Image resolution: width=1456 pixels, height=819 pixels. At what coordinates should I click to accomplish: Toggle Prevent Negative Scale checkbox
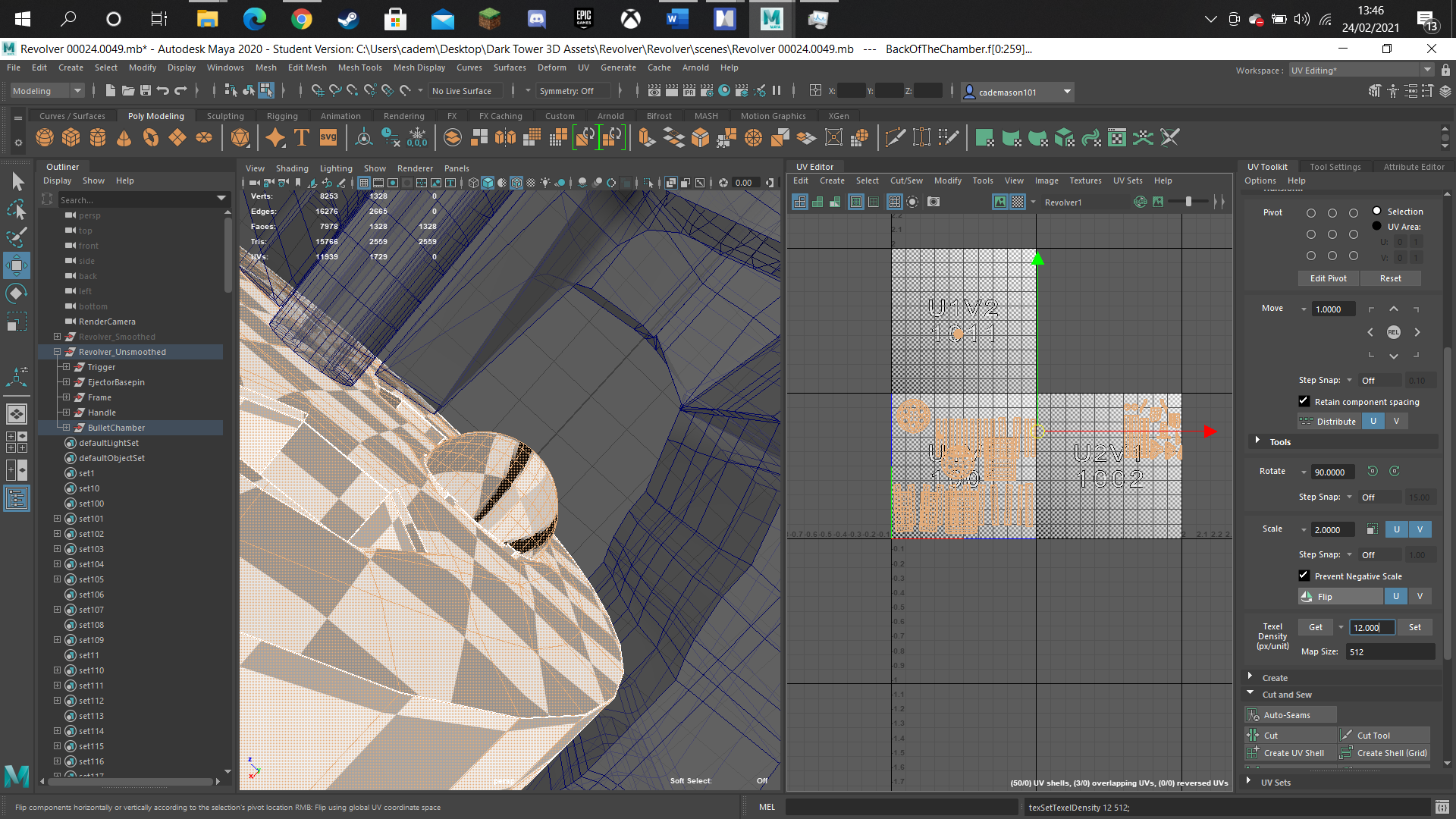[x=1304, y=576]
